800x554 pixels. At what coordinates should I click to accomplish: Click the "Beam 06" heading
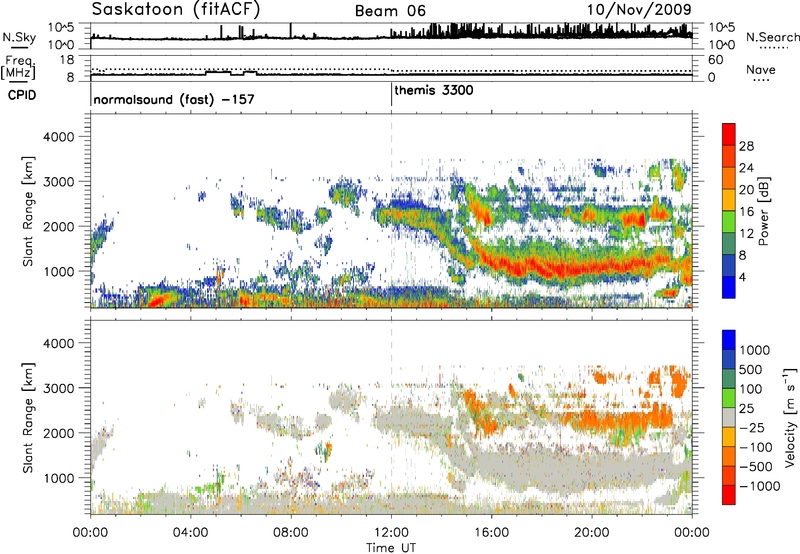(390, 11)
